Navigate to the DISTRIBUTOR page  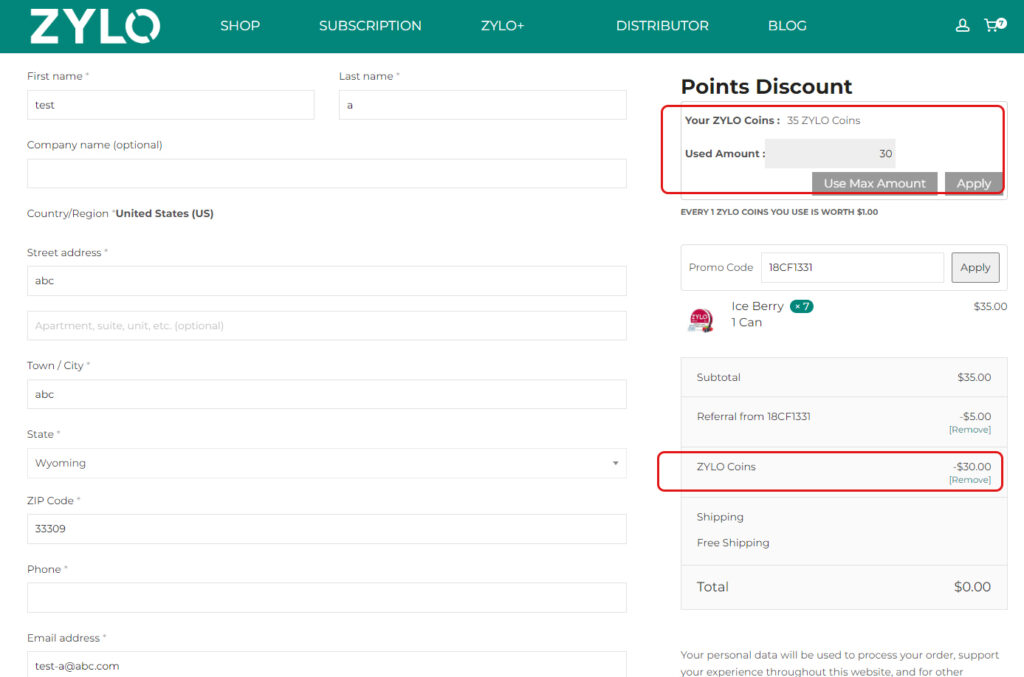point(662,26)
